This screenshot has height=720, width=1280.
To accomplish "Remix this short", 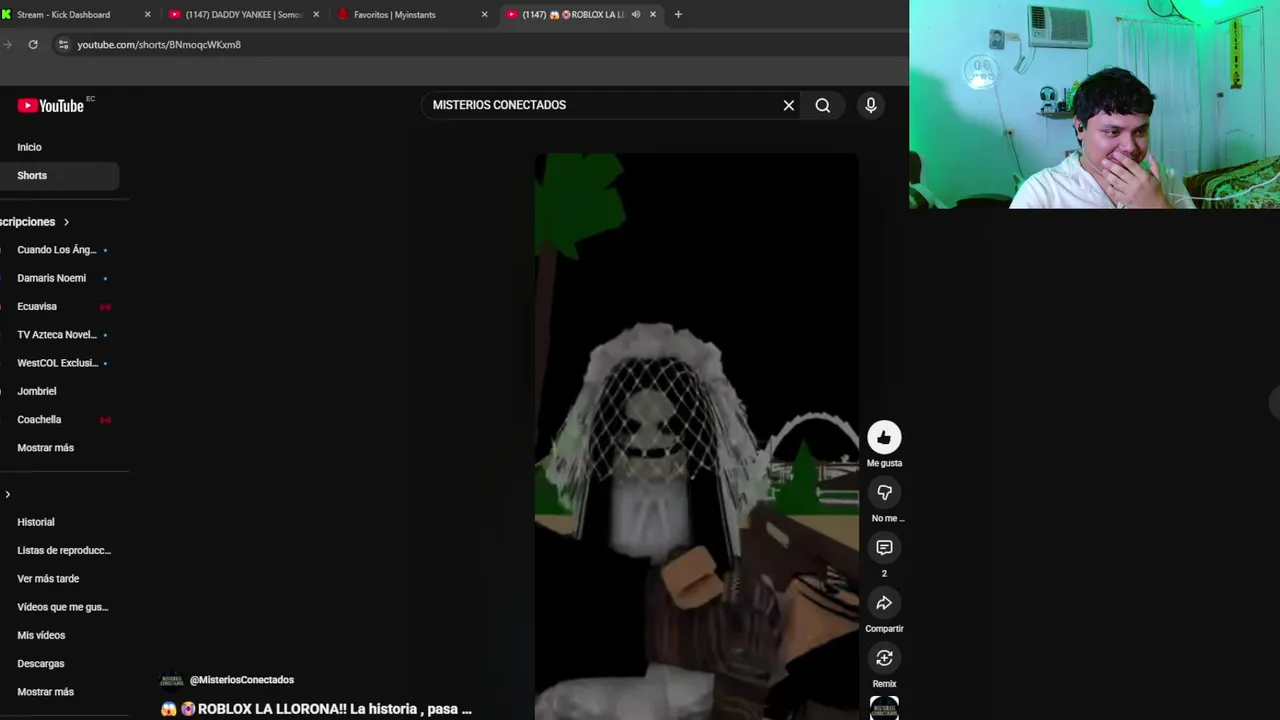I will (884, 658).
